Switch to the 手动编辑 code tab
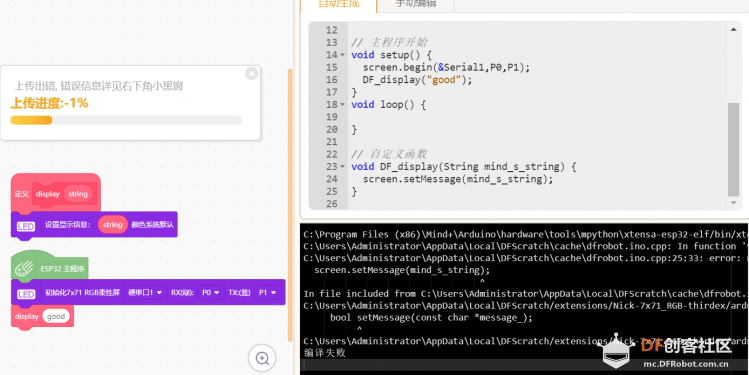Image resolution: width=749 pixels, height=375 pixels. point(416,4)
